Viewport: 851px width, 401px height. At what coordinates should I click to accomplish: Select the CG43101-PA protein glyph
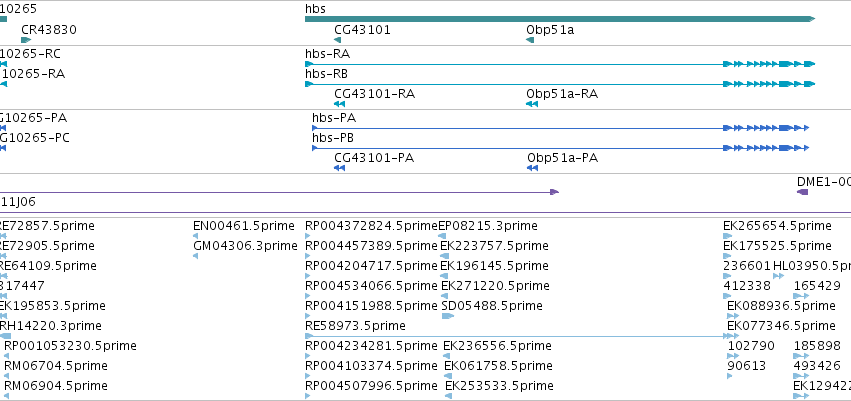point(340,168)
